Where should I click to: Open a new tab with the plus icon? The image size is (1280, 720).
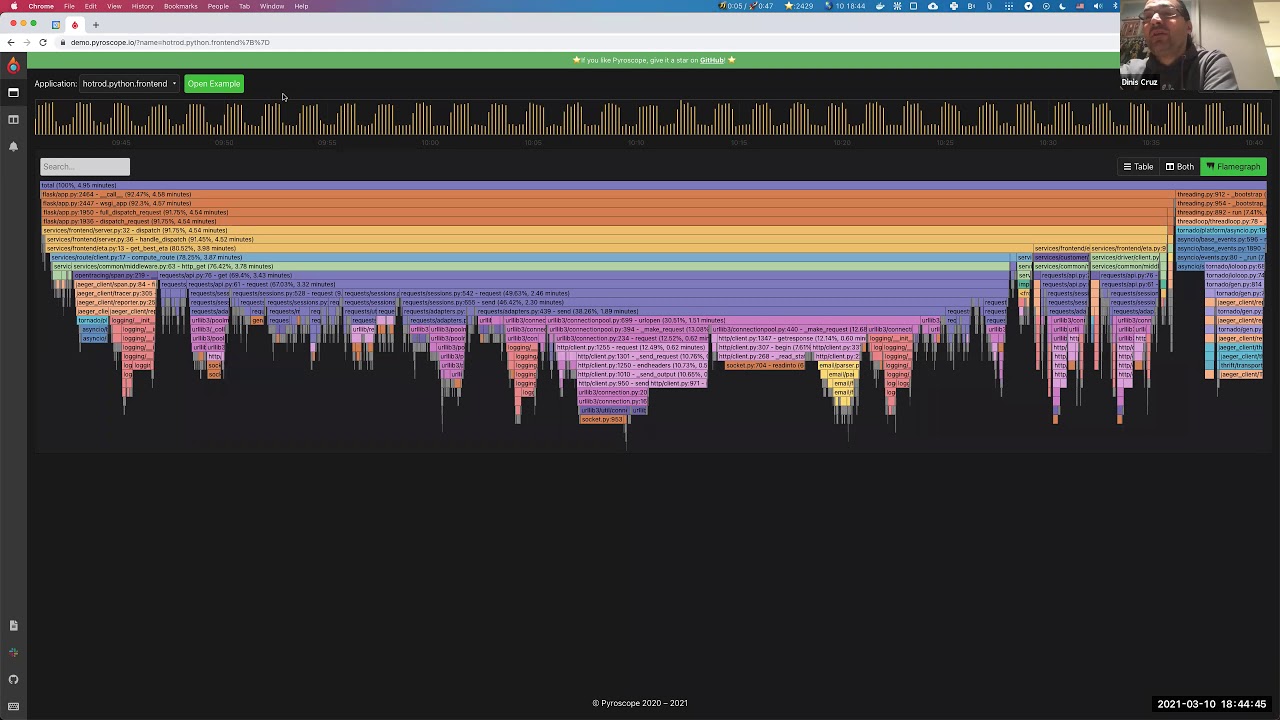(x=96, y=24)
